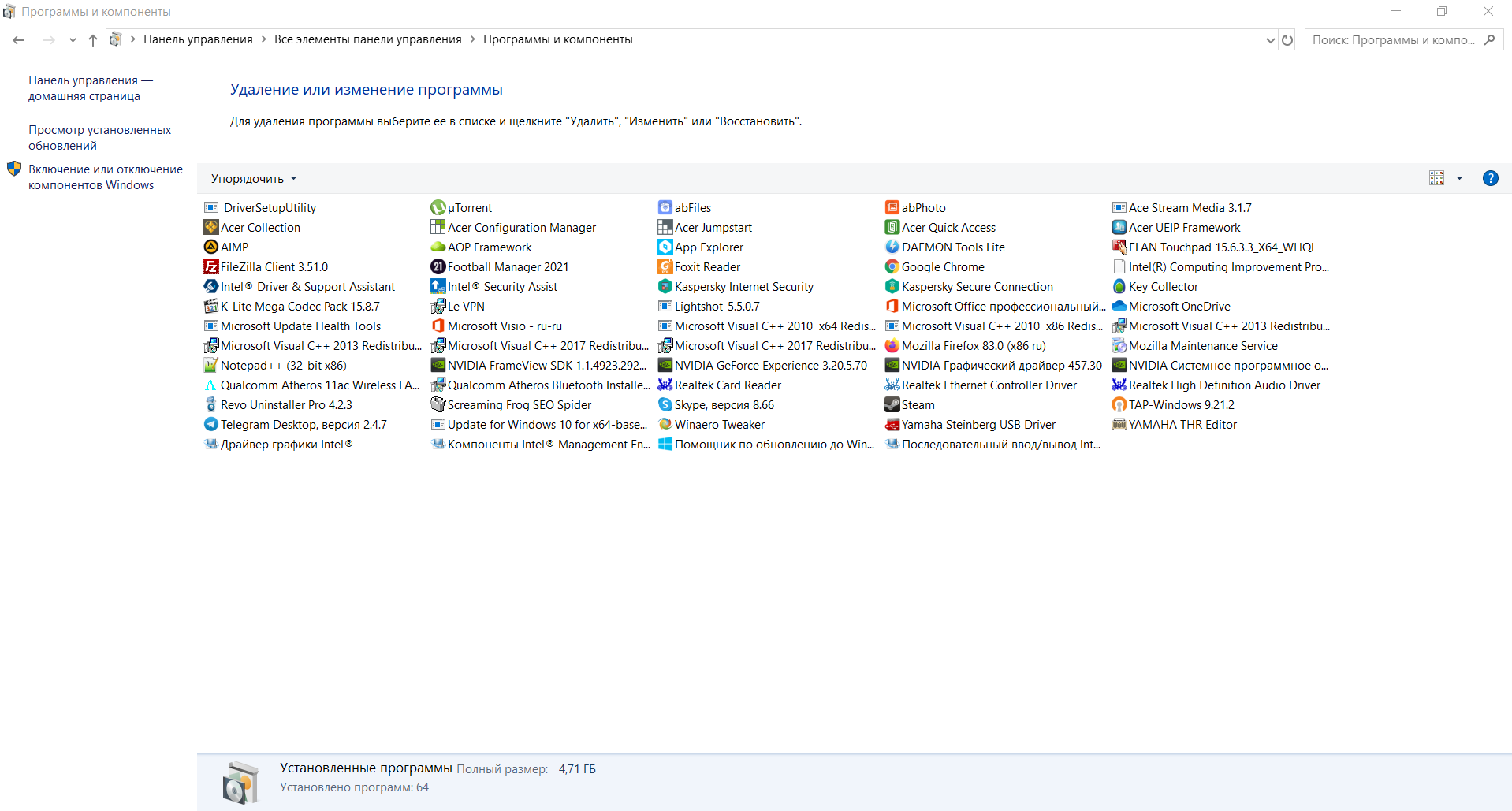Image resolution: width=1512 pixels, height=811 pixels.
Task: Click the Realtek Card Reader icon
Action: 665,385
